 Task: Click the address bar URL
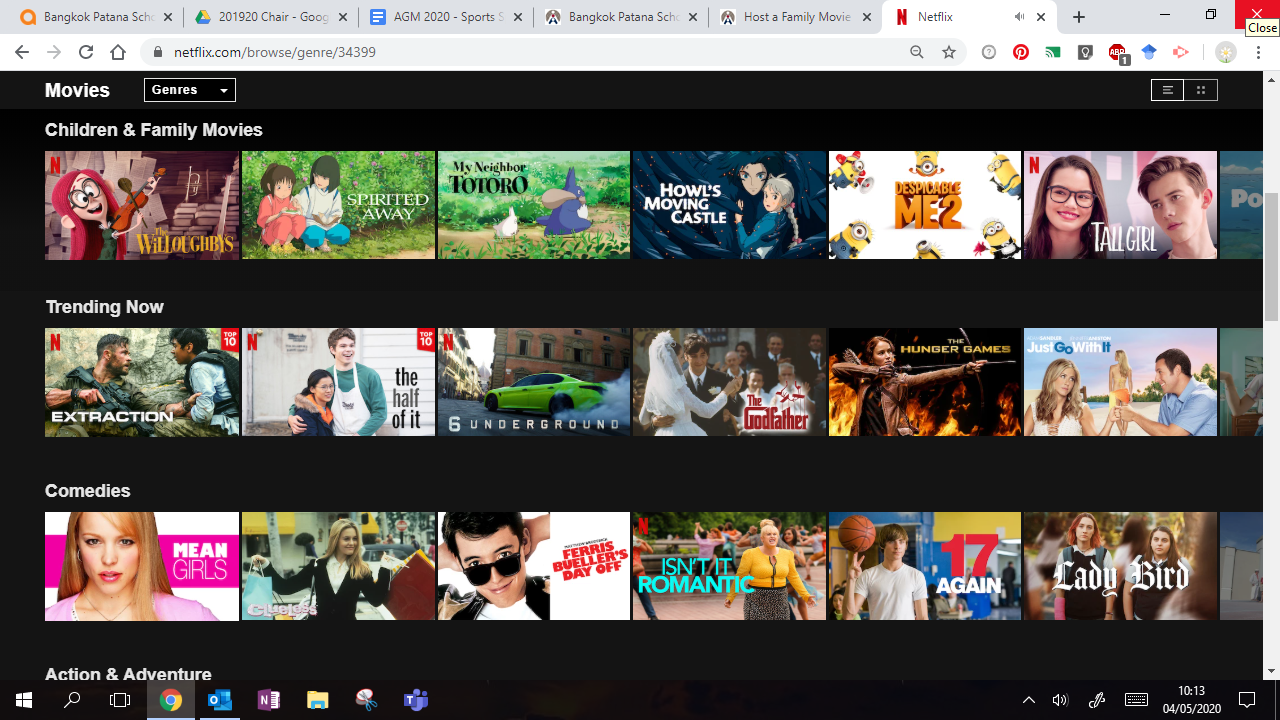(x=275, y=52)
